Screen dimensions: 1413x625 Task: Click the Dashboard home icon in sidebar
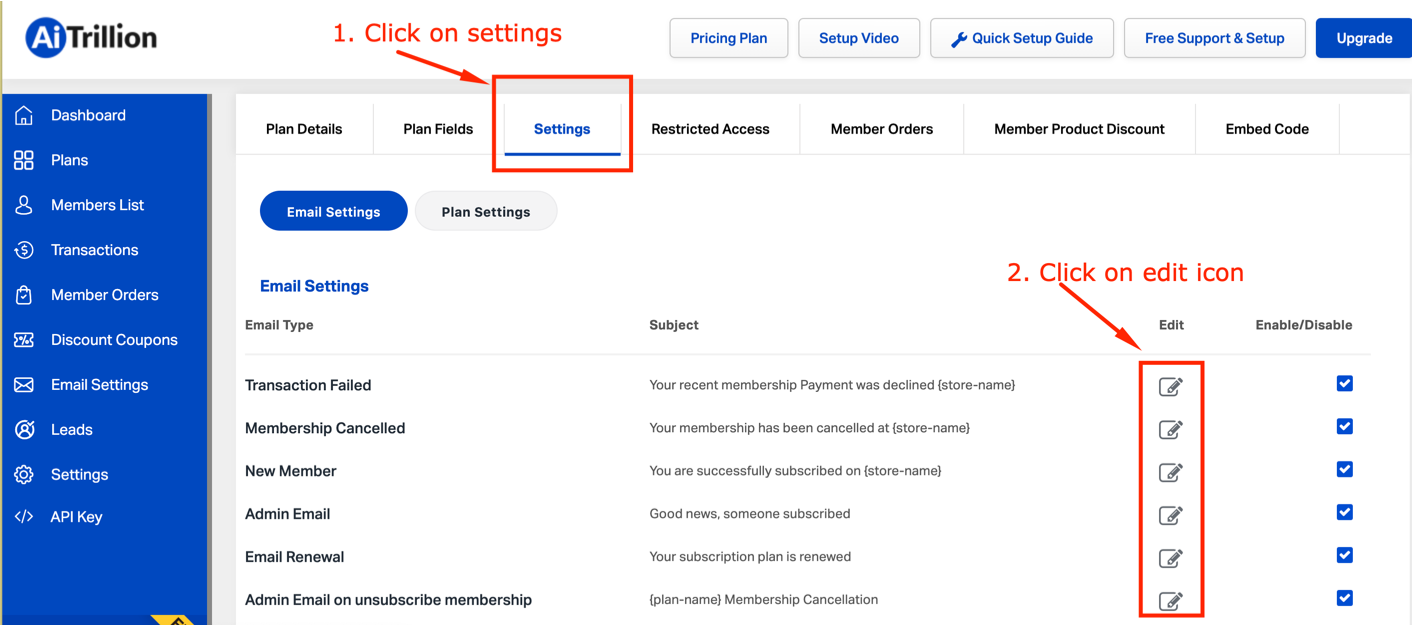coord(24,115)
